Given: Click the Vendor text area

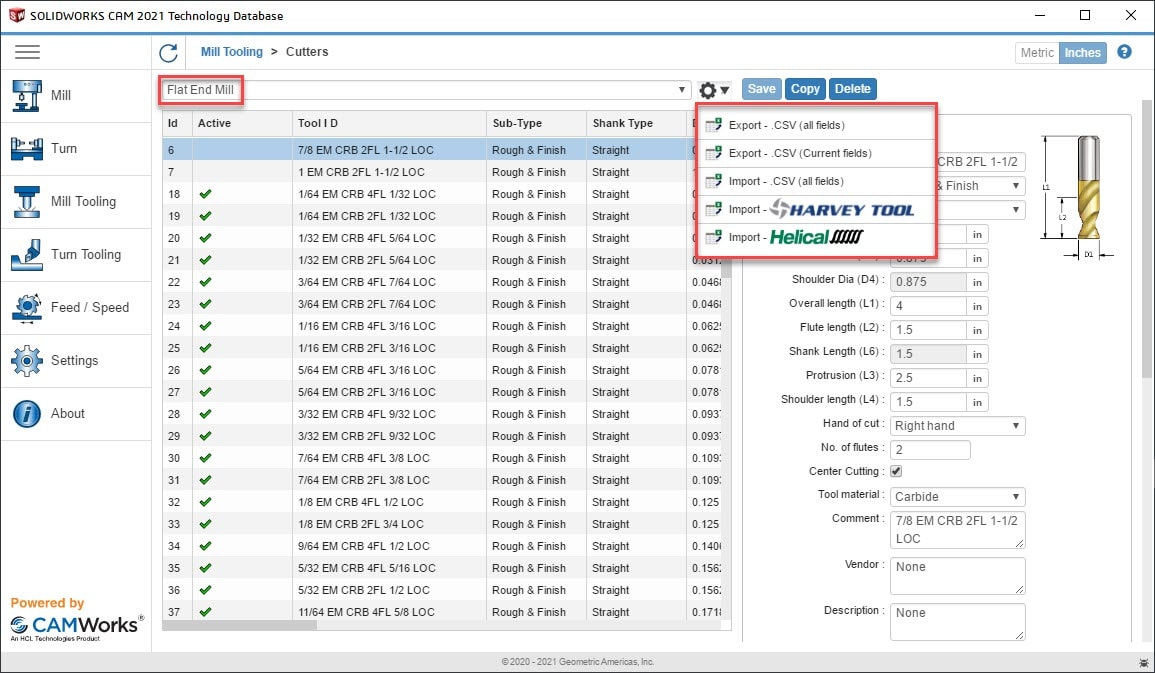Looking at the screenshot, I should pos(958,576).
